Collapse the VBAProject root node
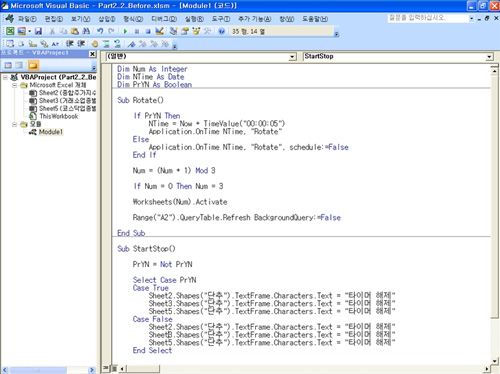The width and height of the screenshot is (500, 374). [x=5, y=77]
